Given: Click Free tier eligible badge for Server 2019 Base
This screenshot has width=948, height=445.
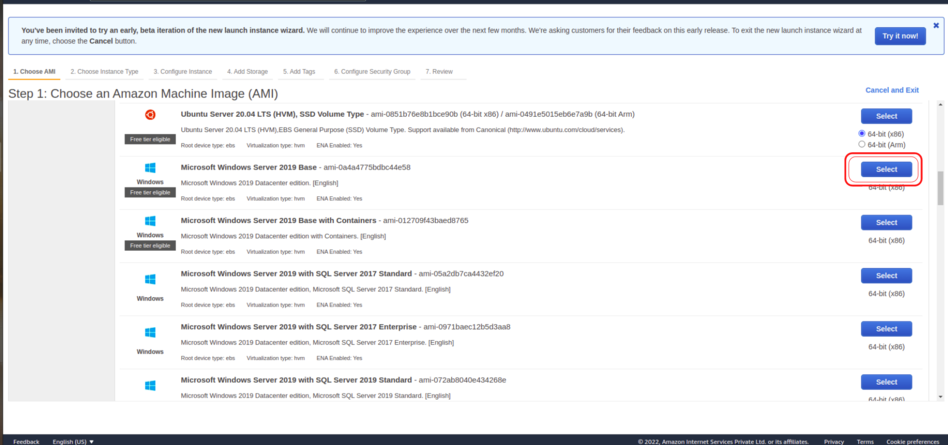Looking at the screenshot, I should click(150, 192).
